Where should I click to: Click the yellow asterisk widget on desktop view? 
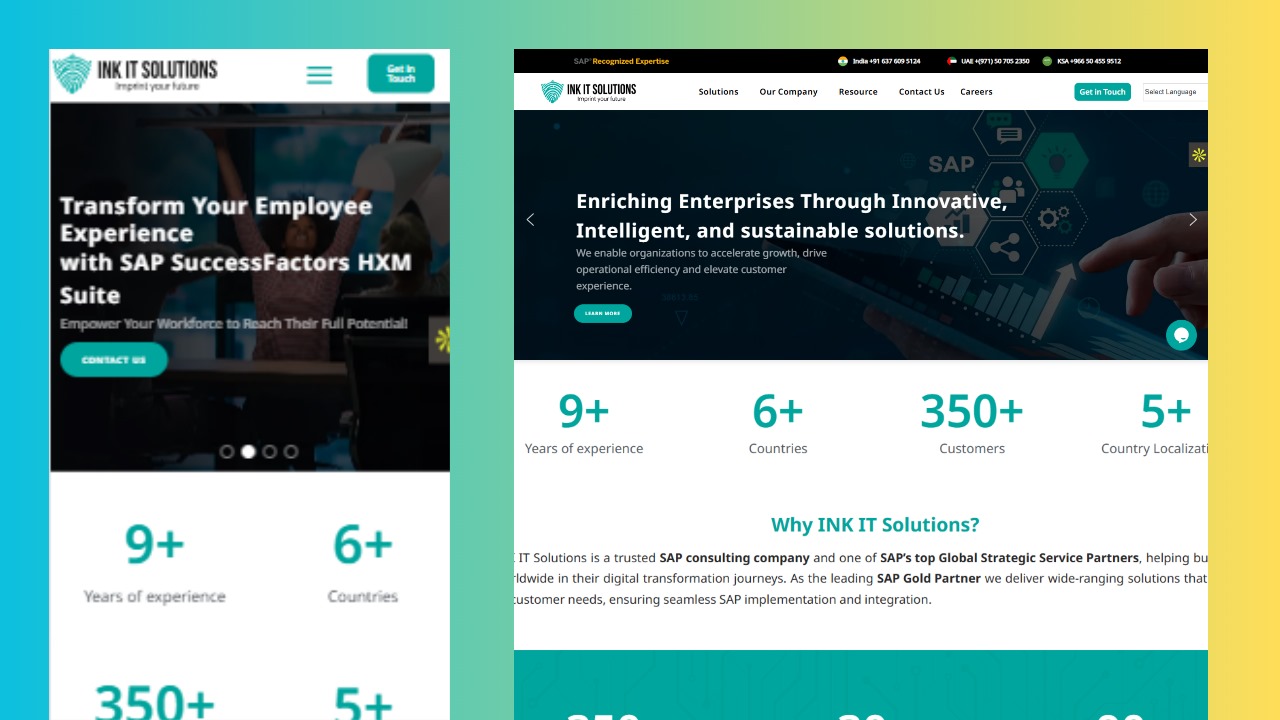pyautogui.click(x=1198, y=155)
